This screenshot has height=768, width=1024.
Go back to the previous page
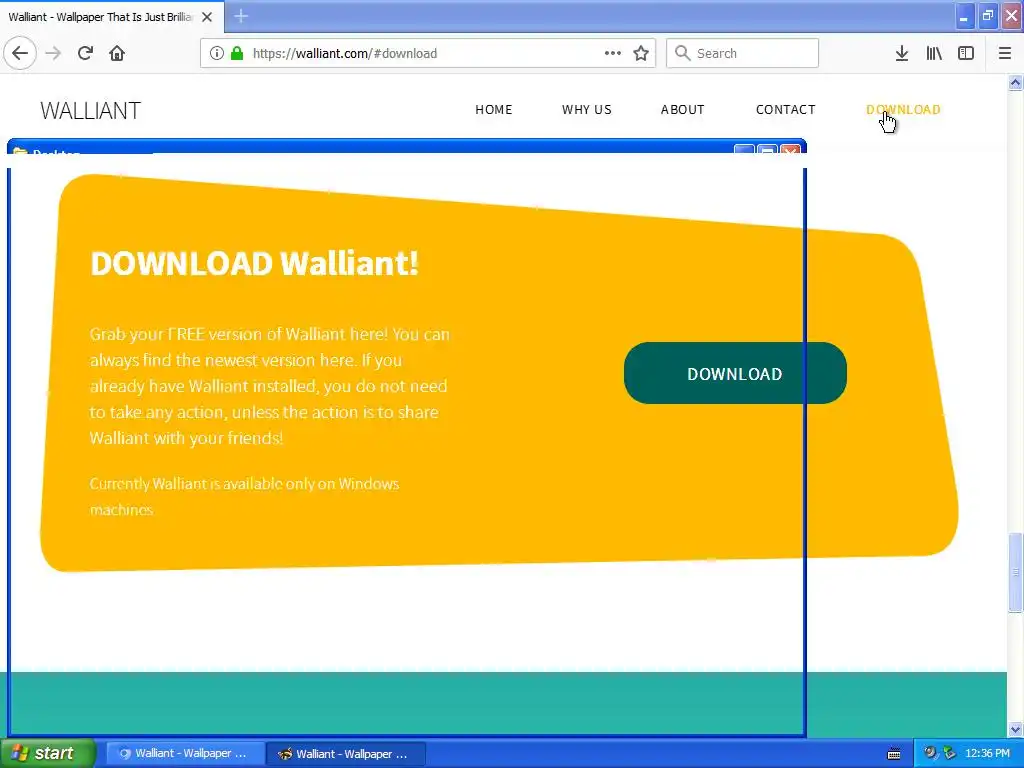coord(20,53)
